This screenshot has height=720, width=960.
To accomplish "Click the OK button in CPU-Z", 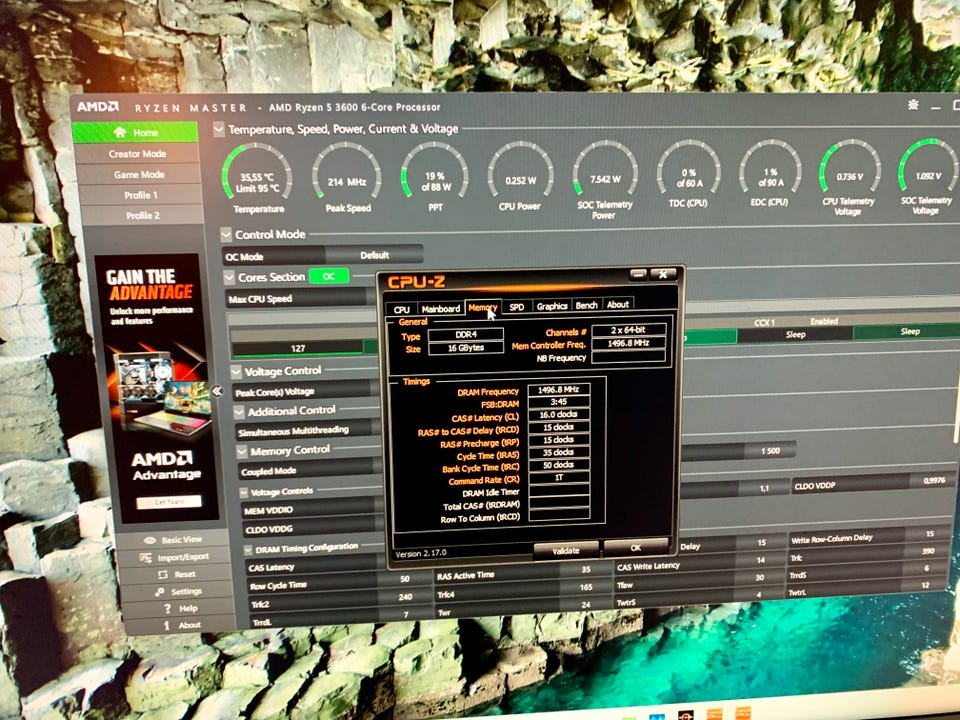I will (636, 547).
